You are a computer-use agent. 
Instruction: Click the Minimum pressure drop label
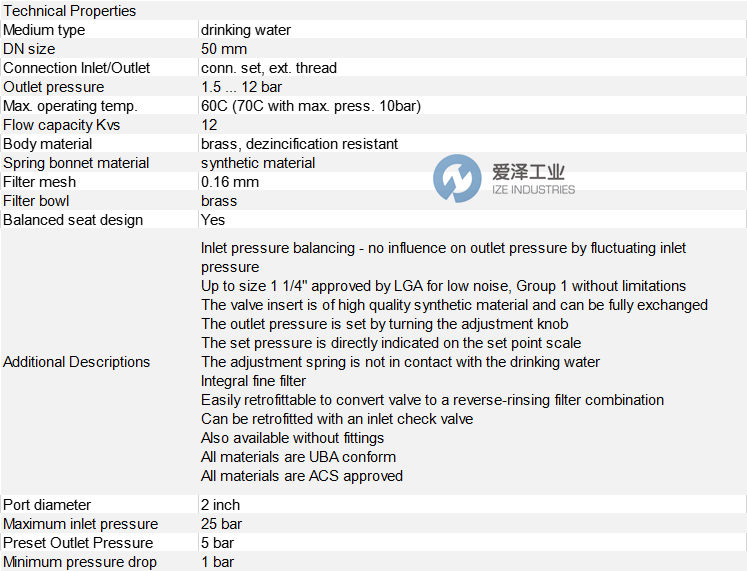80,562
